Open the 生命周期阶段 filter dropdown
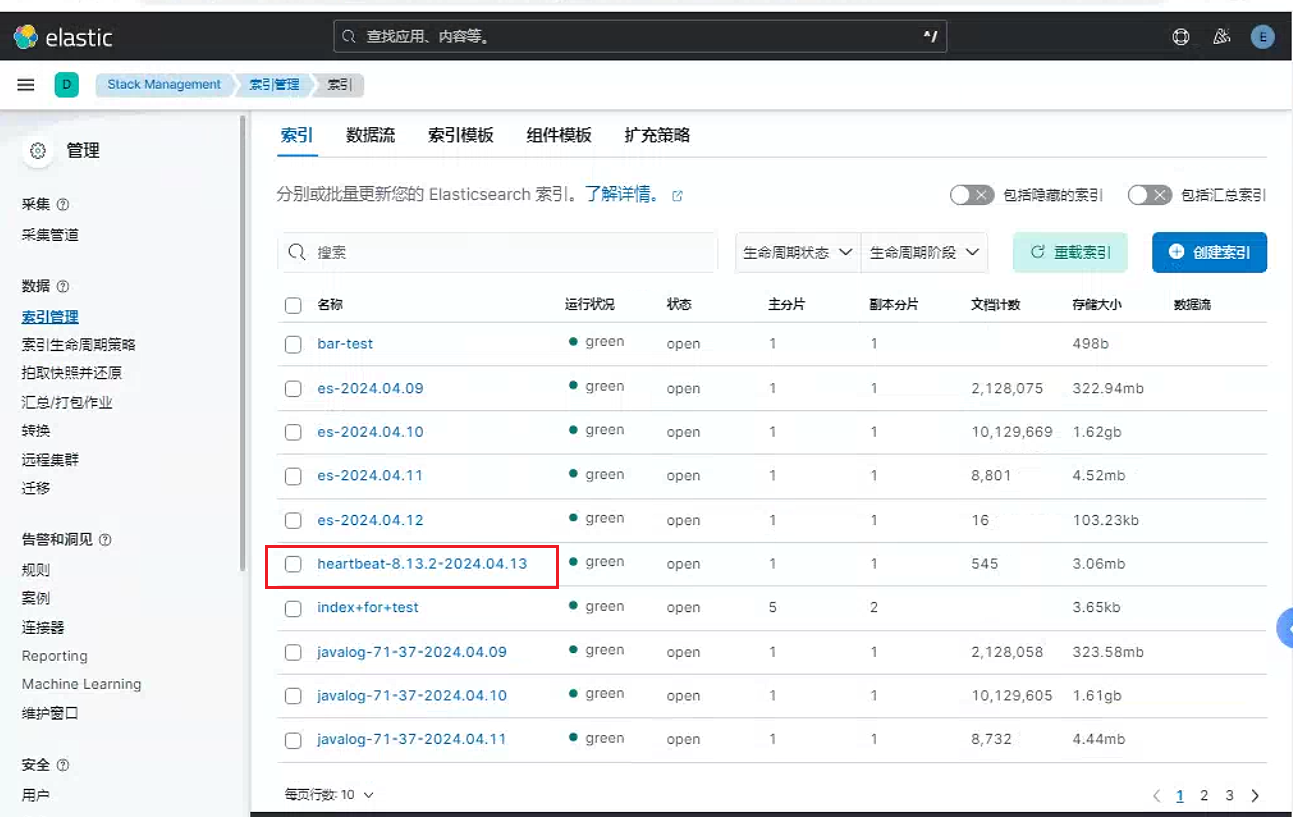1293x817 pixels. [924, 252]
